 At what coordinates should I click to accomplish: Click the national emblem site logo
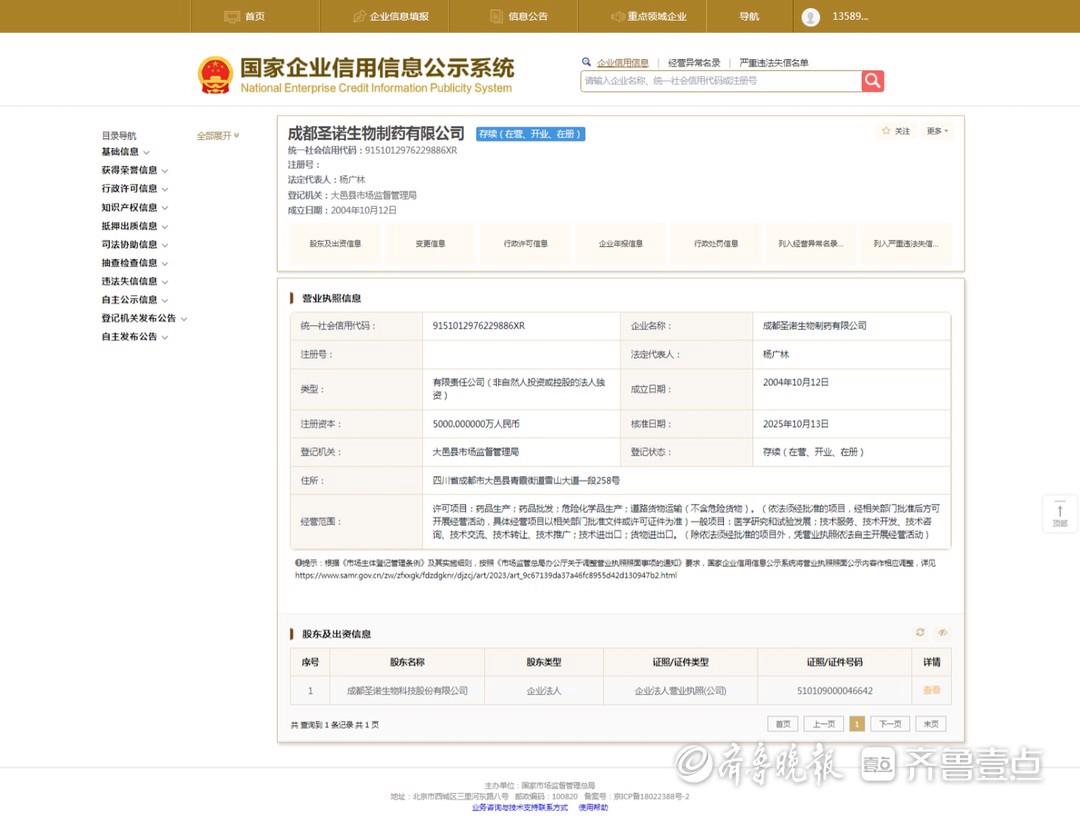tap(215, 75)
